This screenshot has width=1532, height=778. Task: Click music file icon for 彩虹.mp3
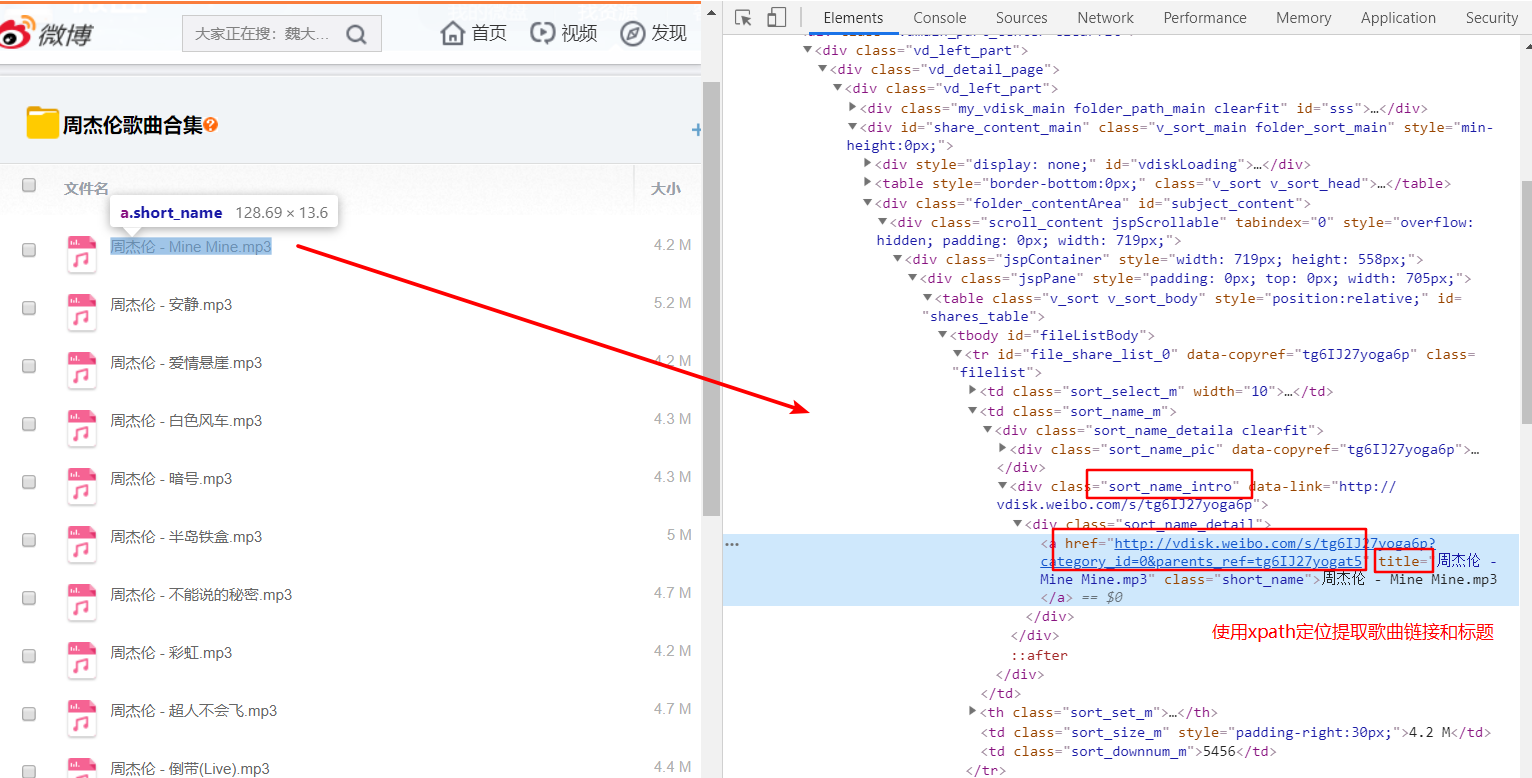point(81,660)
